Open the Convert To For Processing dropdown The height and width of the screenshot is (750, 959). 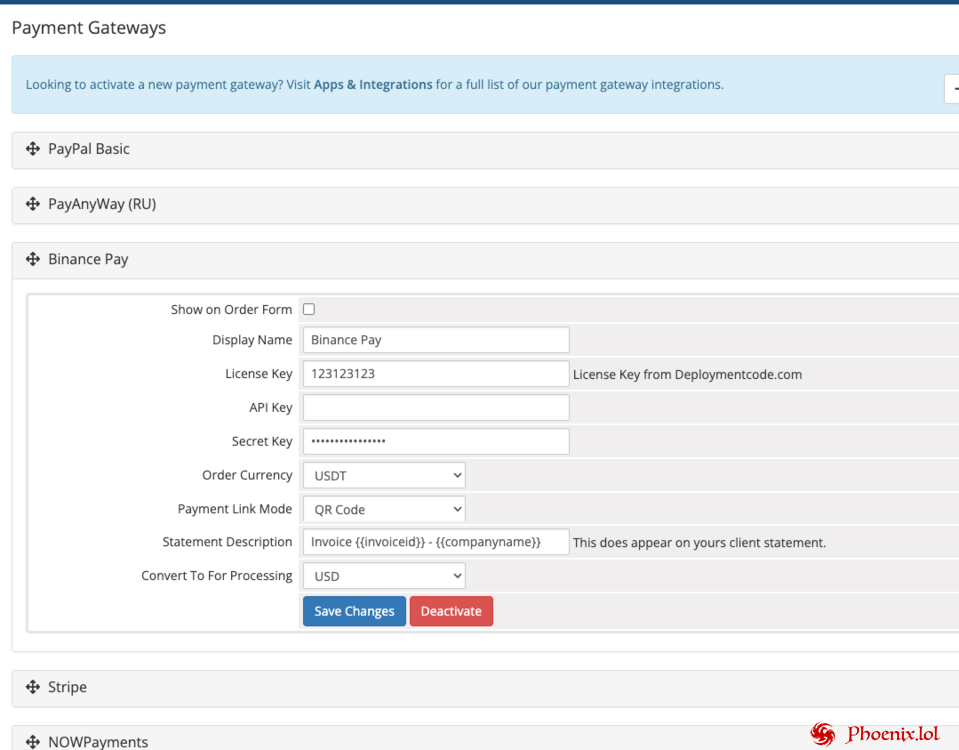(x=384, y=576)
